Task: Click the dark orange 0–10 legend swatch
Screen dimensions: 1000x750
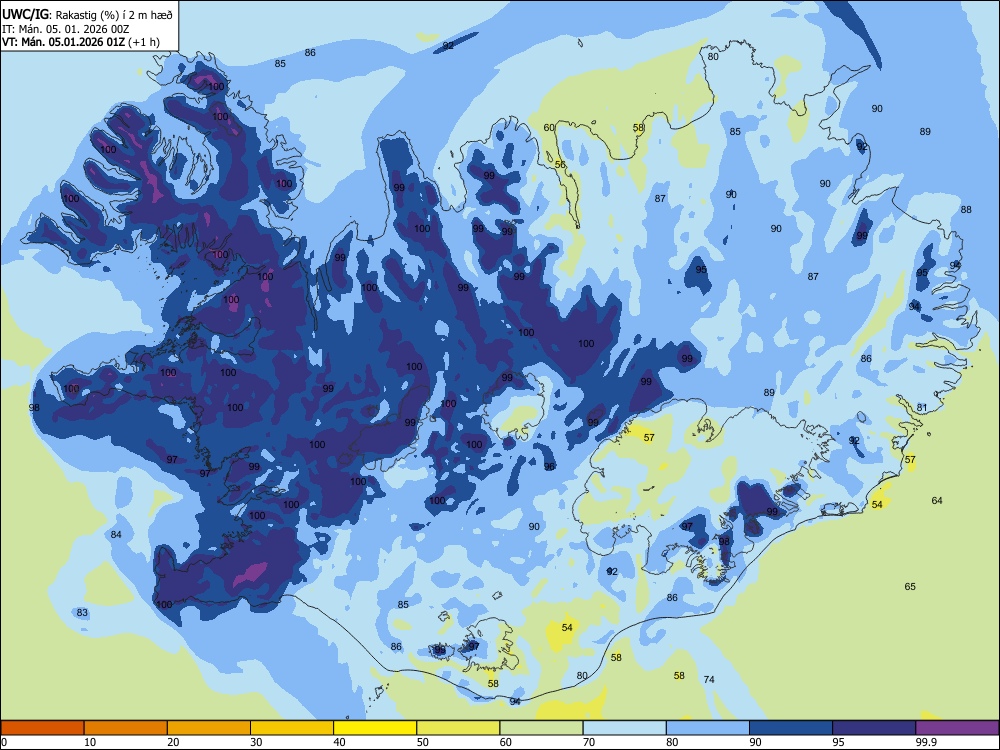Action: (x=42, y=728)
